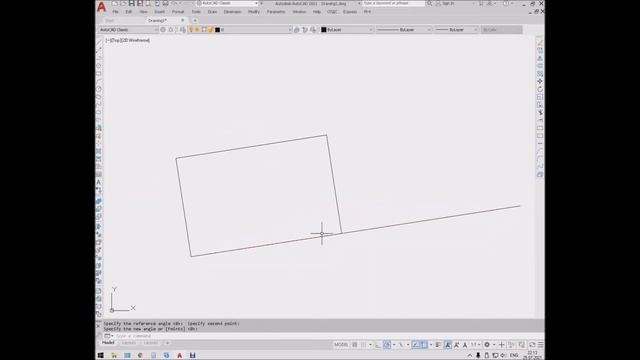The height and width of the screenshot is (360, 640).
Task: Click the MODEL button in status bar
Action: [x=341, y=345]
